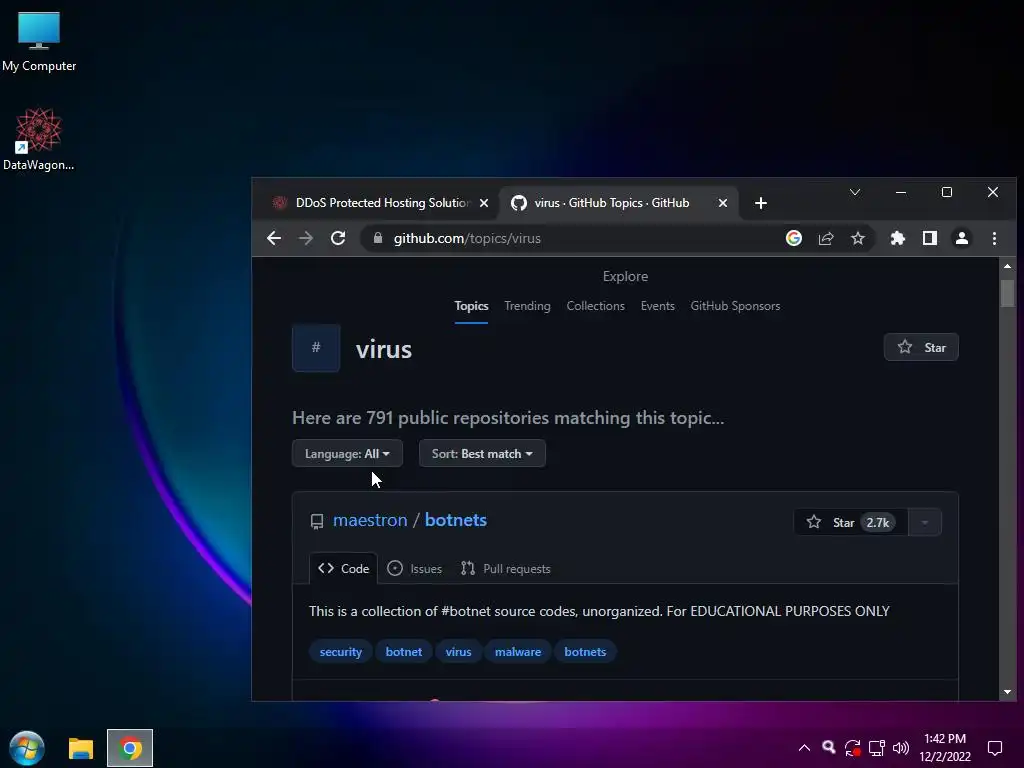Screen dimensions: 1024x768
Task: Click the scrollbar up arrow
Action: click(1007, 266)
